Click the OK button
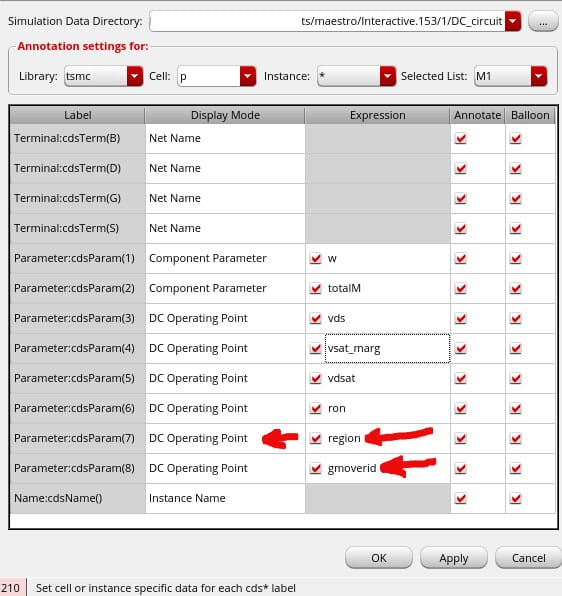Image resolution: width=562 pixels, height=596 pixels. pyautogui.click(x=379, y=558)
